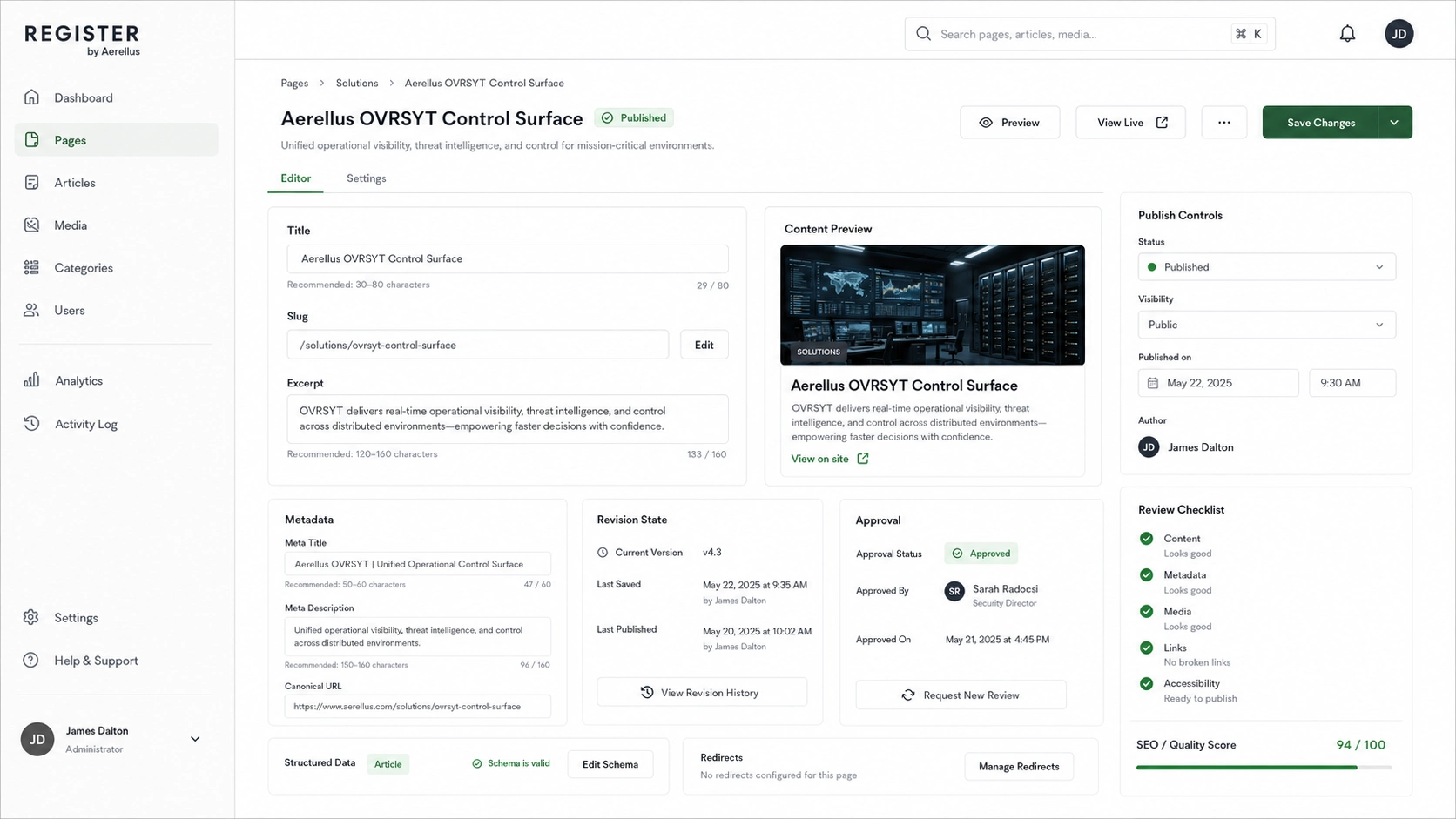Toggle the Accessibility checklist checkmark
The image size is (1456, 819).
pyautogui.click(x=1147, y=684)
